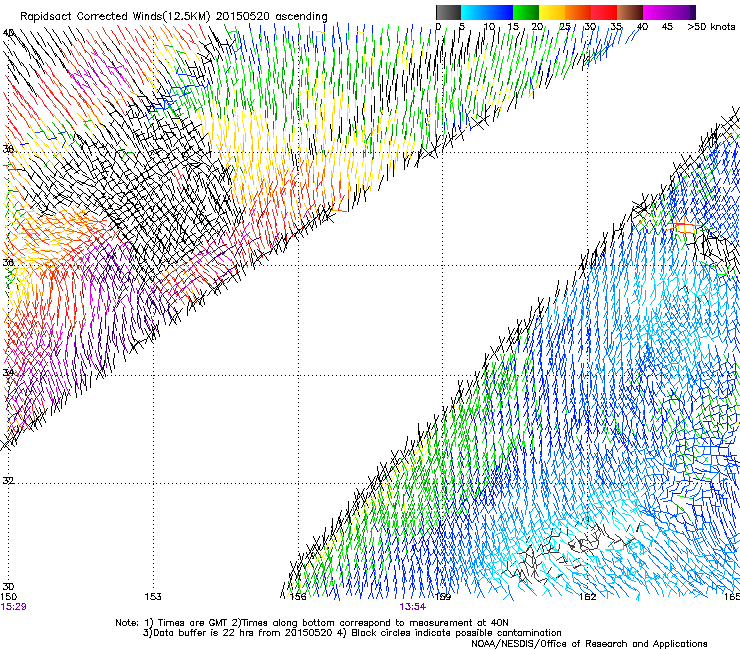The image size is (740, 650).
Task: Click the '45' legend label
Action: 667,27
